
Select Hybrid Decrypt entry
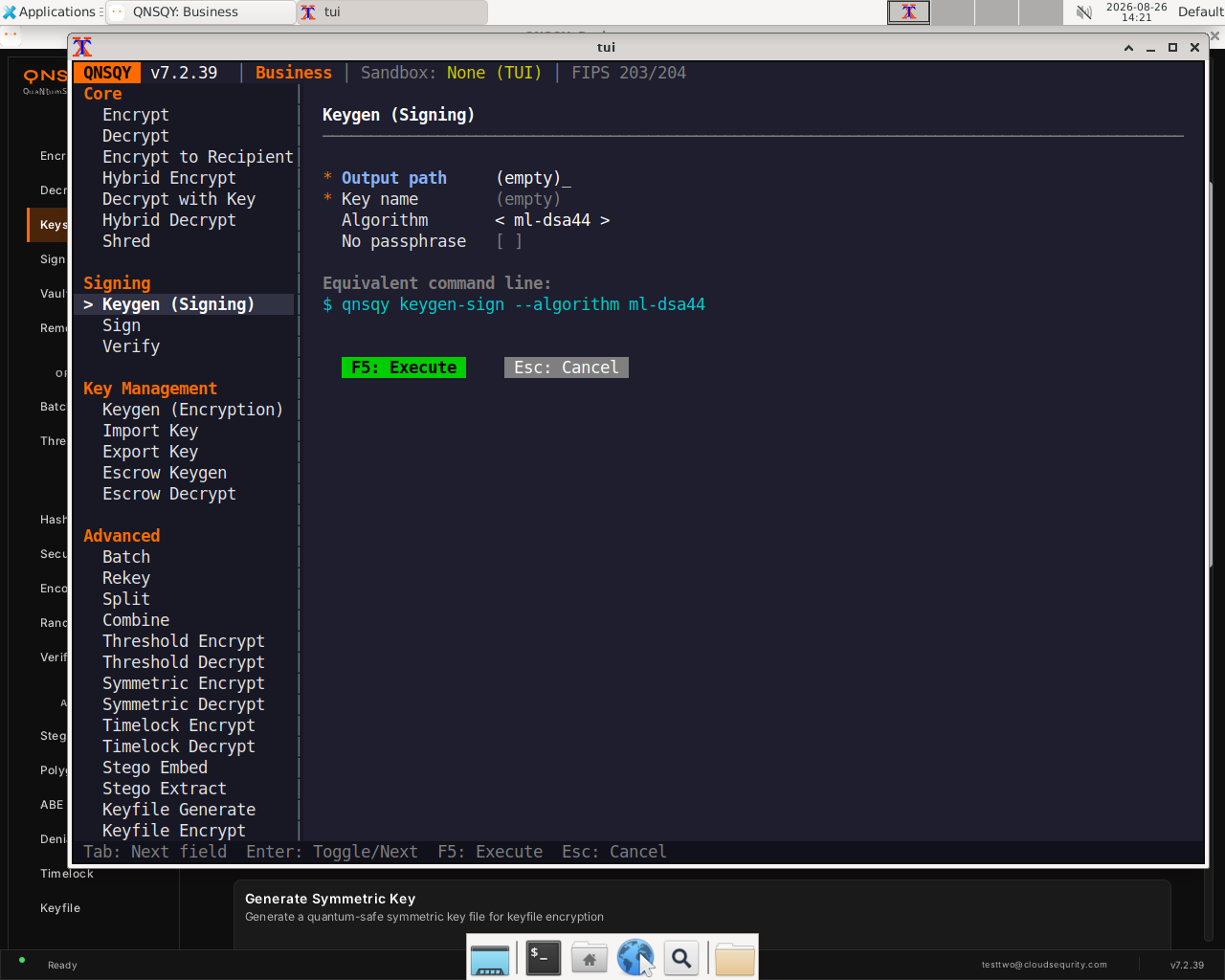point(169,220)
